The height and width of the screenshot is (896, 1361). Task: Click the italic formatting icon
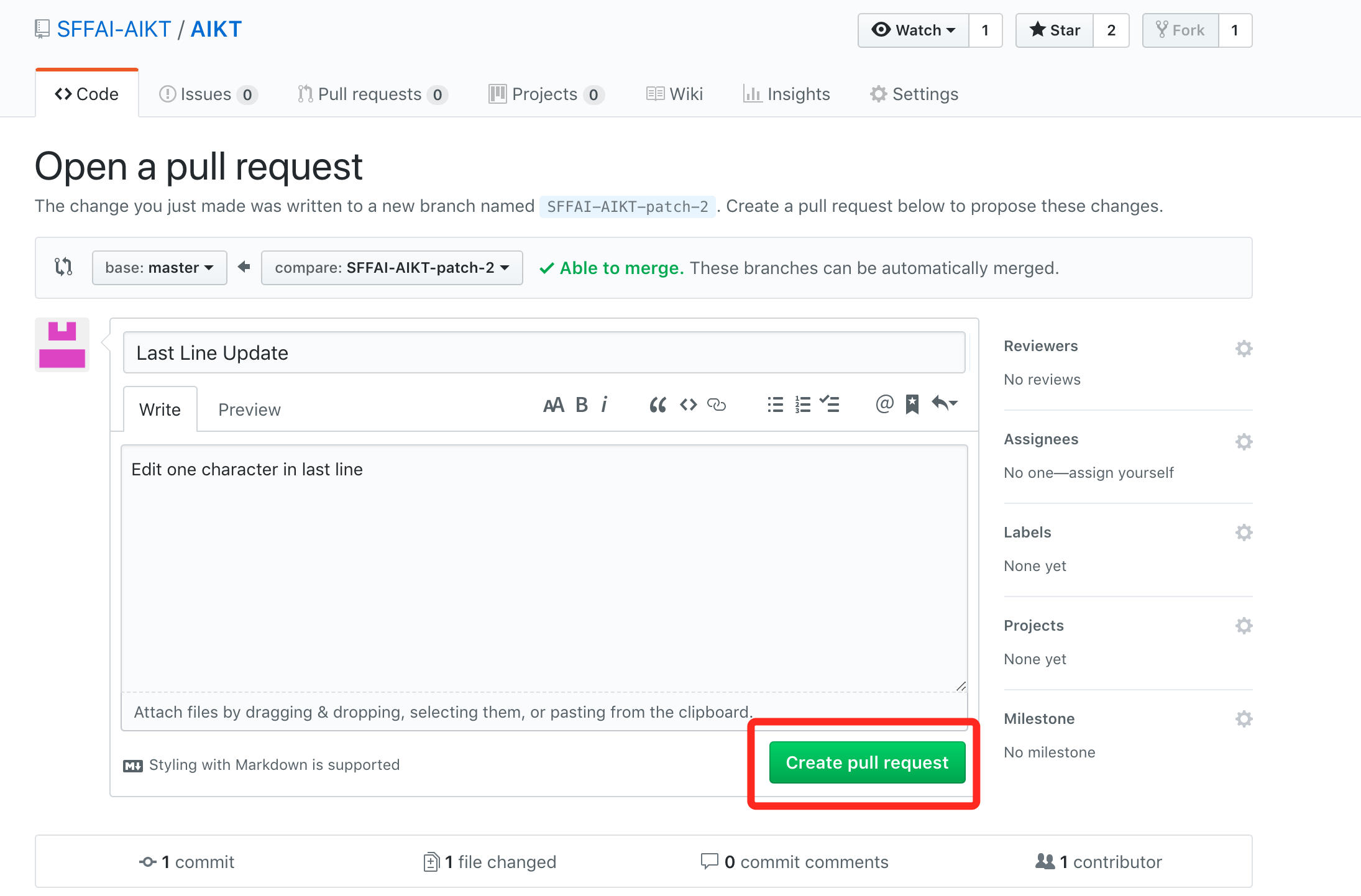point(604,405)
